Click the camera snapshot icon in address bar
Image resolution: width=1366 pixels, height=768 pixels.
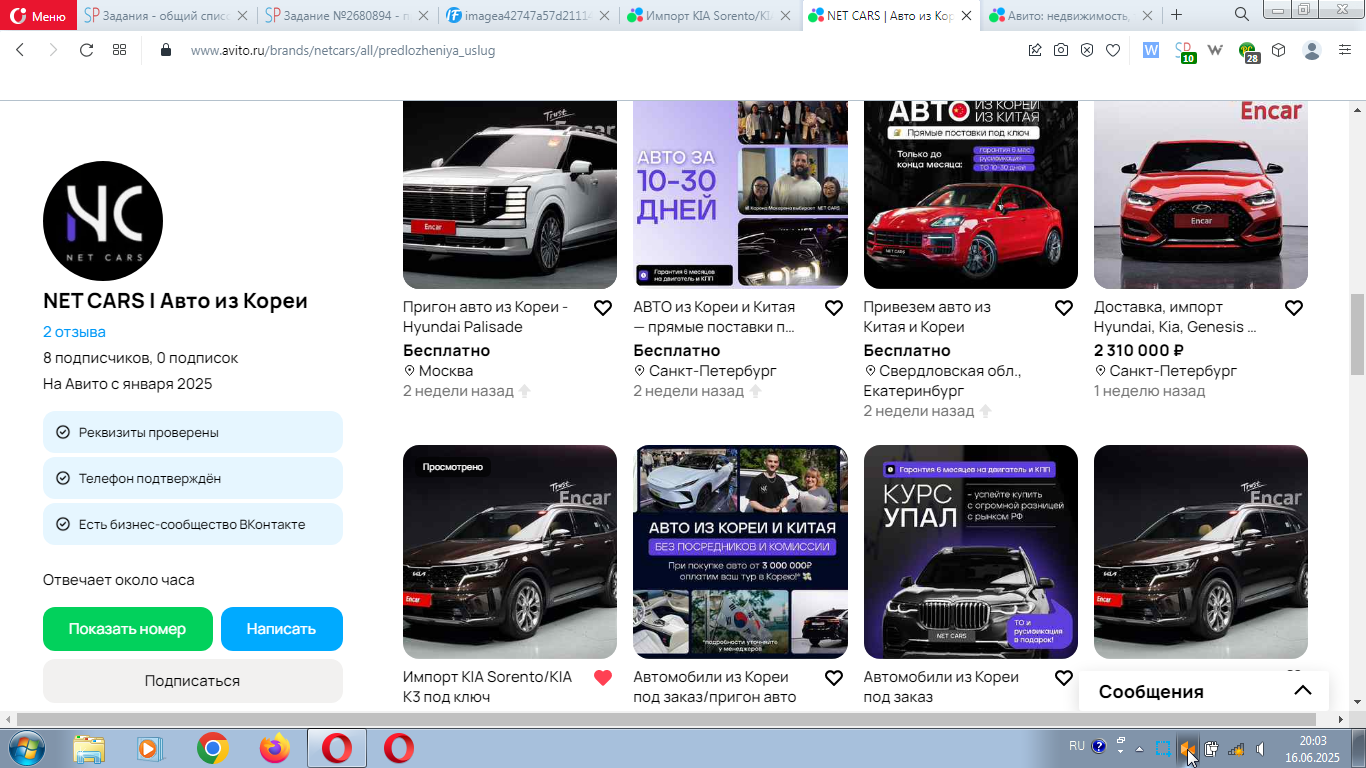coord(1061,50)
